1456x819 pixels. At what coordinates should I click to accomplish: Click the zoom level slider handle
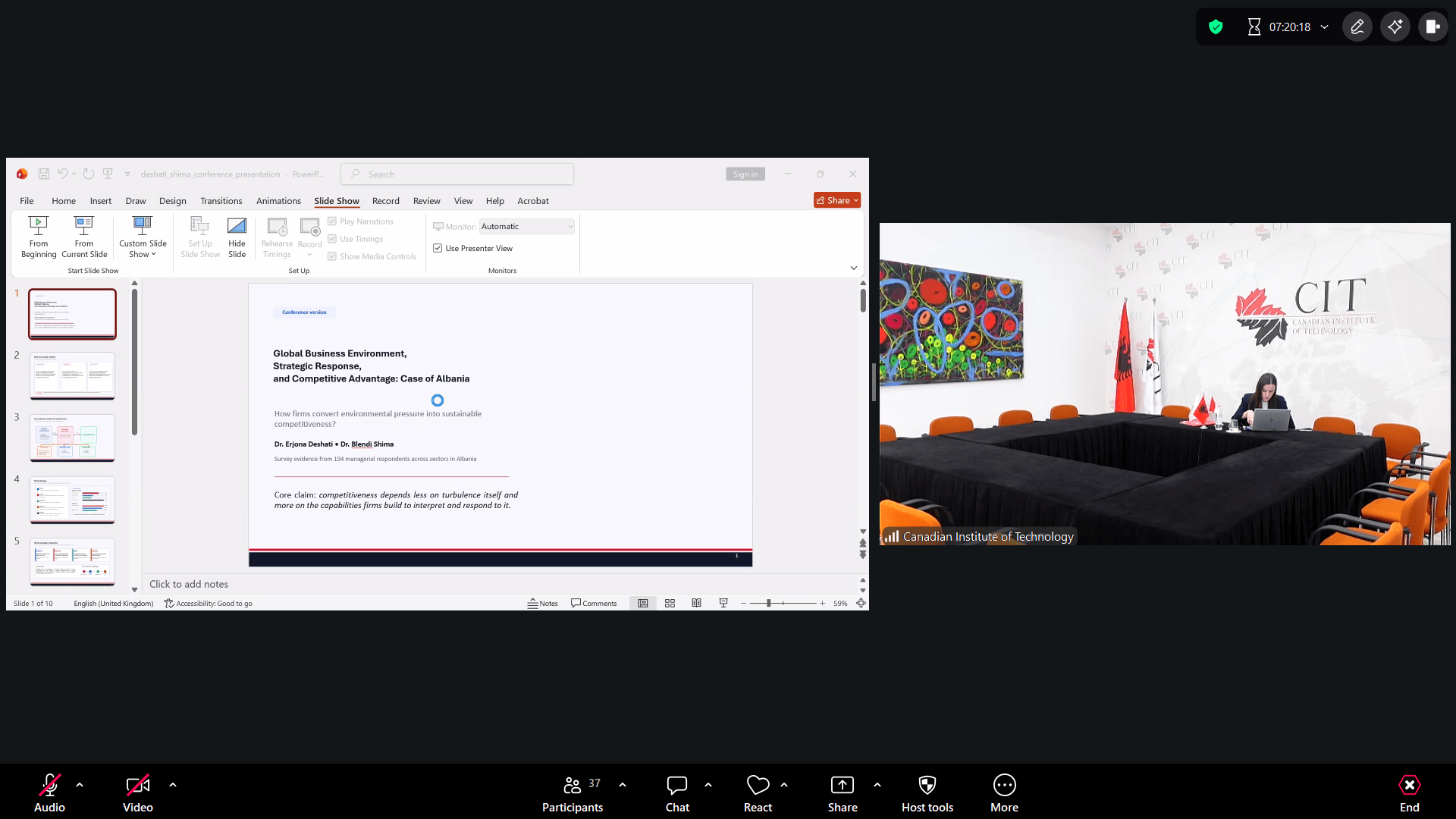click(768, 604)
